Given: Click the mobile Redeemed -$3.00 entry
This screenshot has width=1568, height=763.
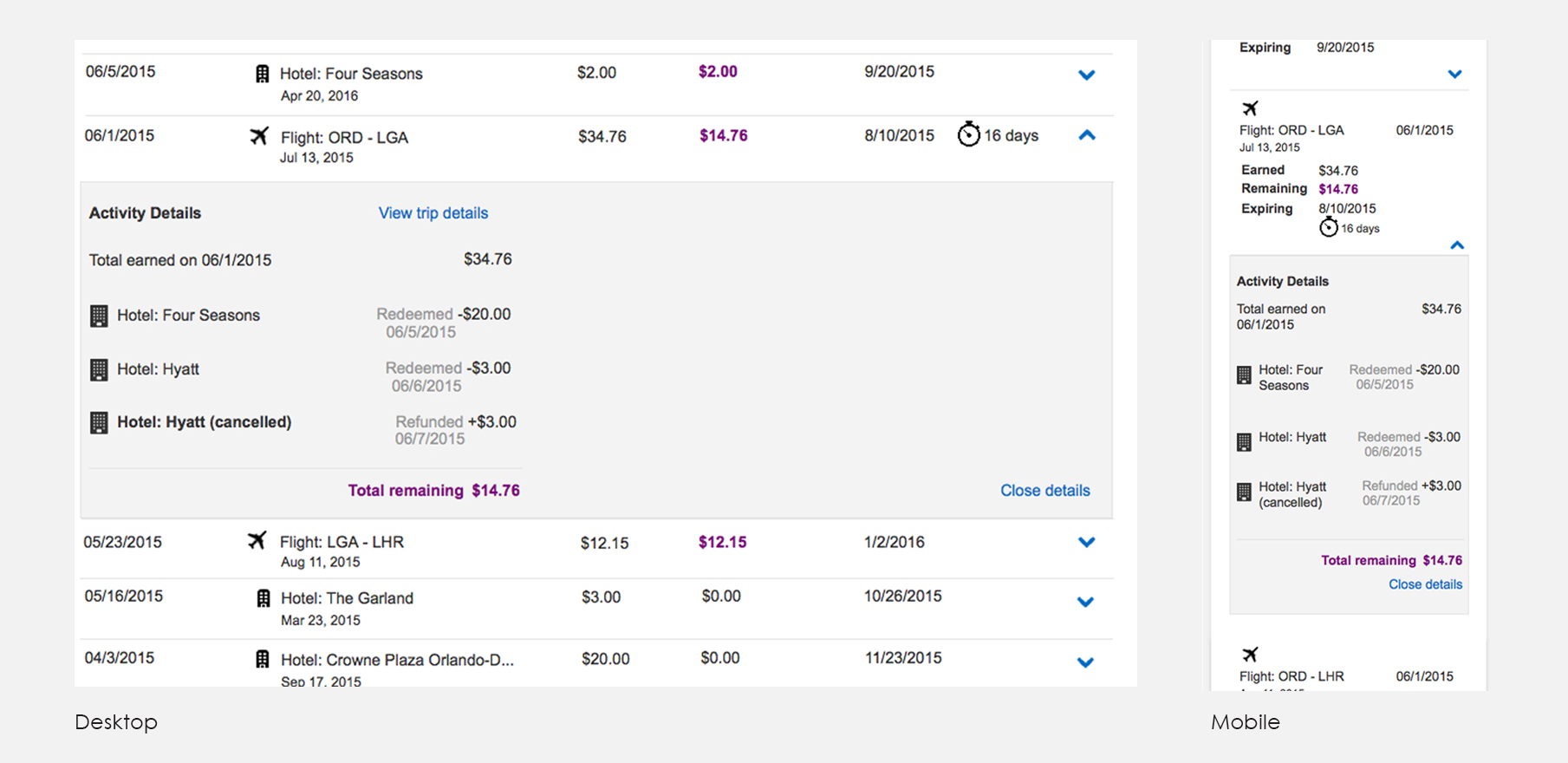Looking at the screenshot, I should (x=1409, y=444).
